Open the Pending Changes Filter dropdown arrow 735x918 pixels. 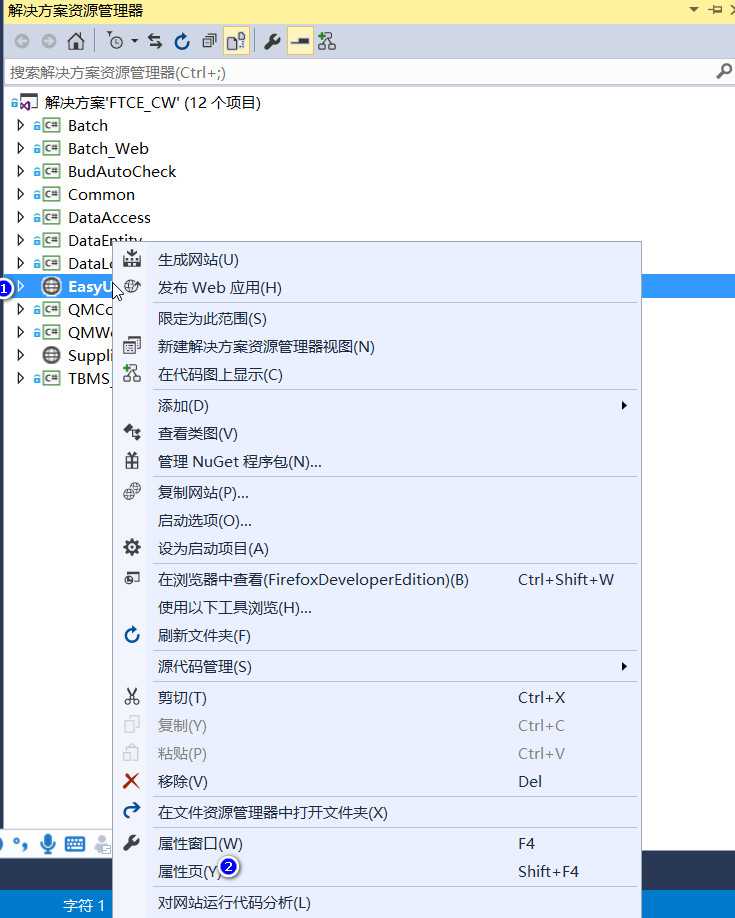point(134,42)
